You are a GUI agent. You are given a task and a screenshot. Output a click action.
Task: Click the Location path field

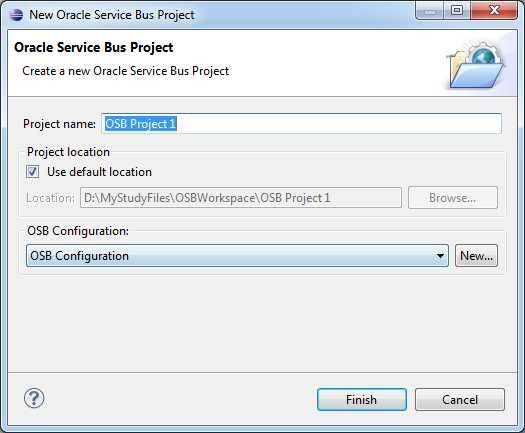pyautogui.click(x=241, y=198)
